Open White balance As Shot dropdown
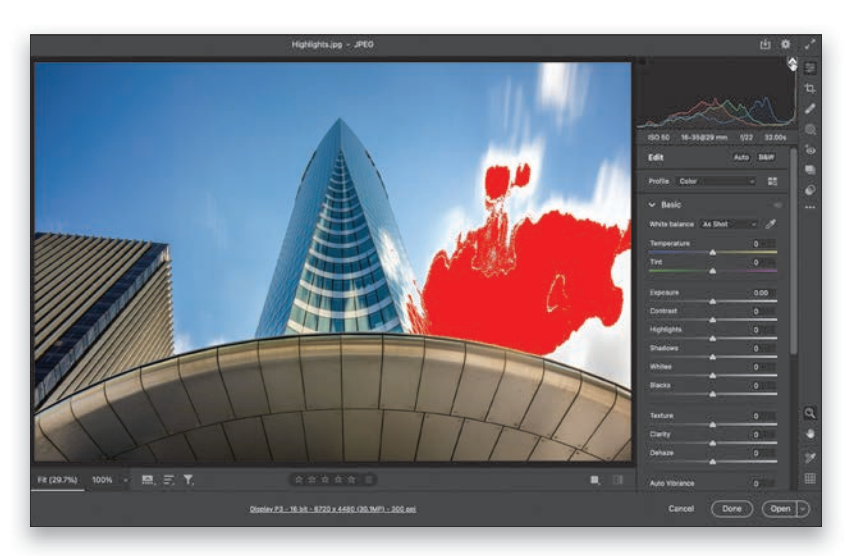The height and width of the screenshot is (556, 846). coord(728,224)
